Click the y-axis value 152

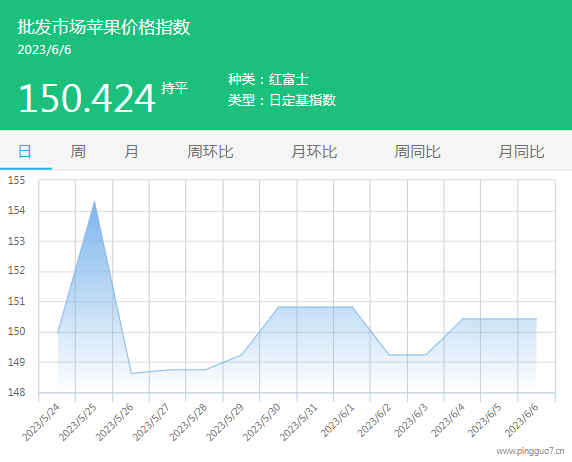coord(17,271)
